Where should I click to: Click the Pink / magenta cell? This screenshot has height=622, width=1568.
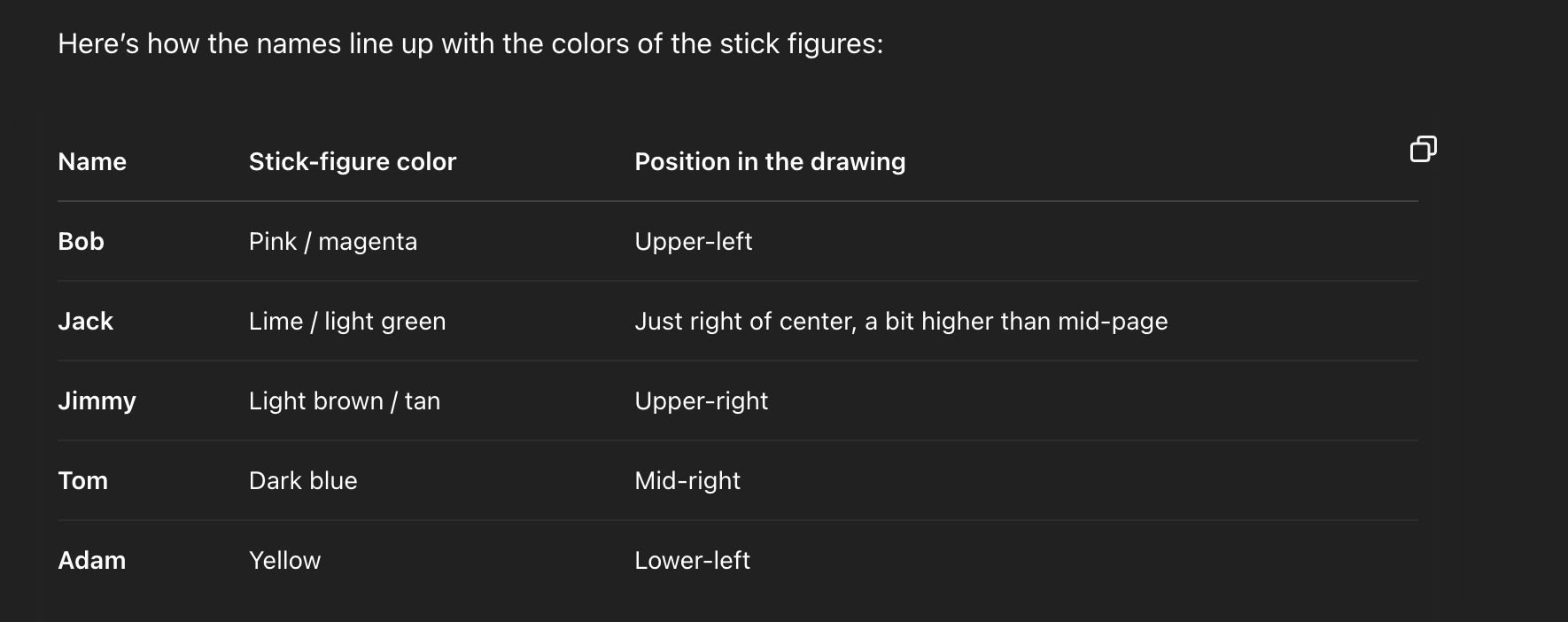pyautogui.click(x=332, y=242)
